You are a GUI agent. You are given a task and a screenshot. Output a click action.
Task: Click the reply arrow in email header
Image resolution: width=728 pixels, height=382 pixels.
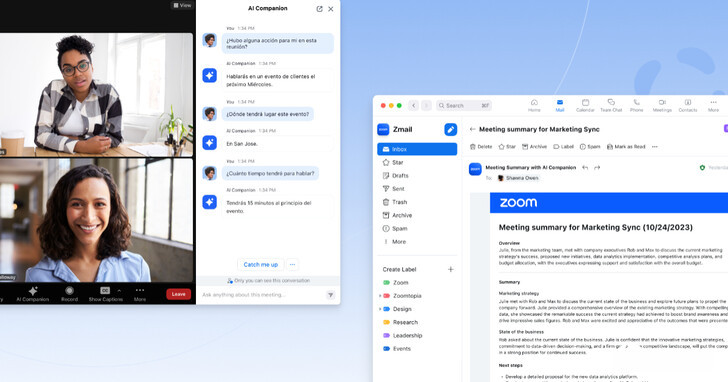click(x=585, y=168)
